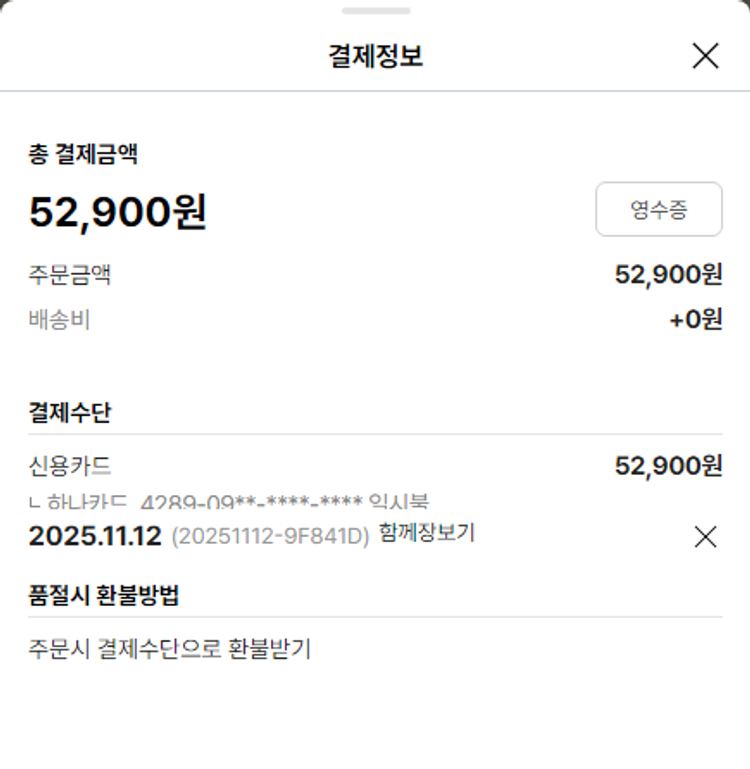The image size is (750, 769).
Task: Select order number 20251112-9F841D
Action: coord(270,536)
